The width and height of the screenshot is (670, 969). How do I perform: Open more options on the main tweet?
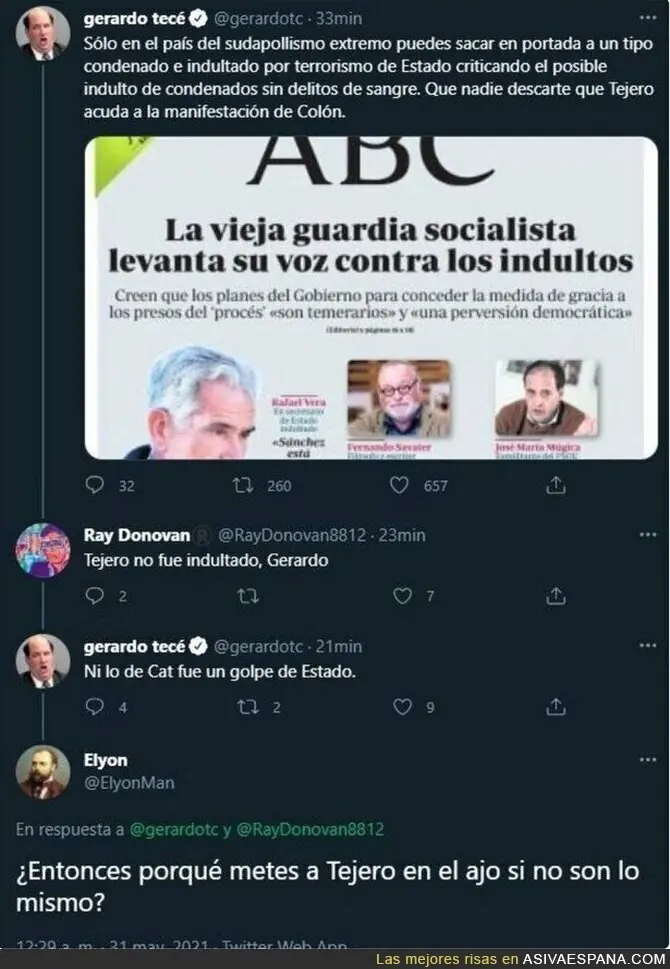(648, 18)
